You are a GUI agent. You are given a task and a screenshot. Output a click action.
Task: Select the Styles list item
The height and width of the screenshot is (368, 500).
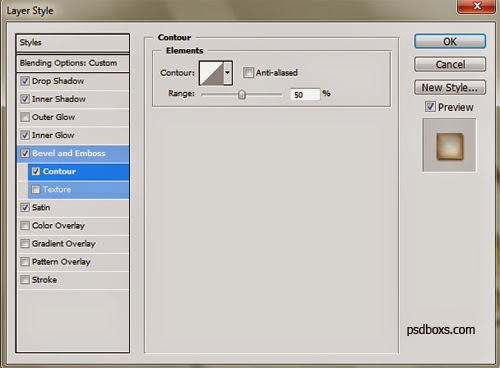pyautogui.click(x=72, y=43)
